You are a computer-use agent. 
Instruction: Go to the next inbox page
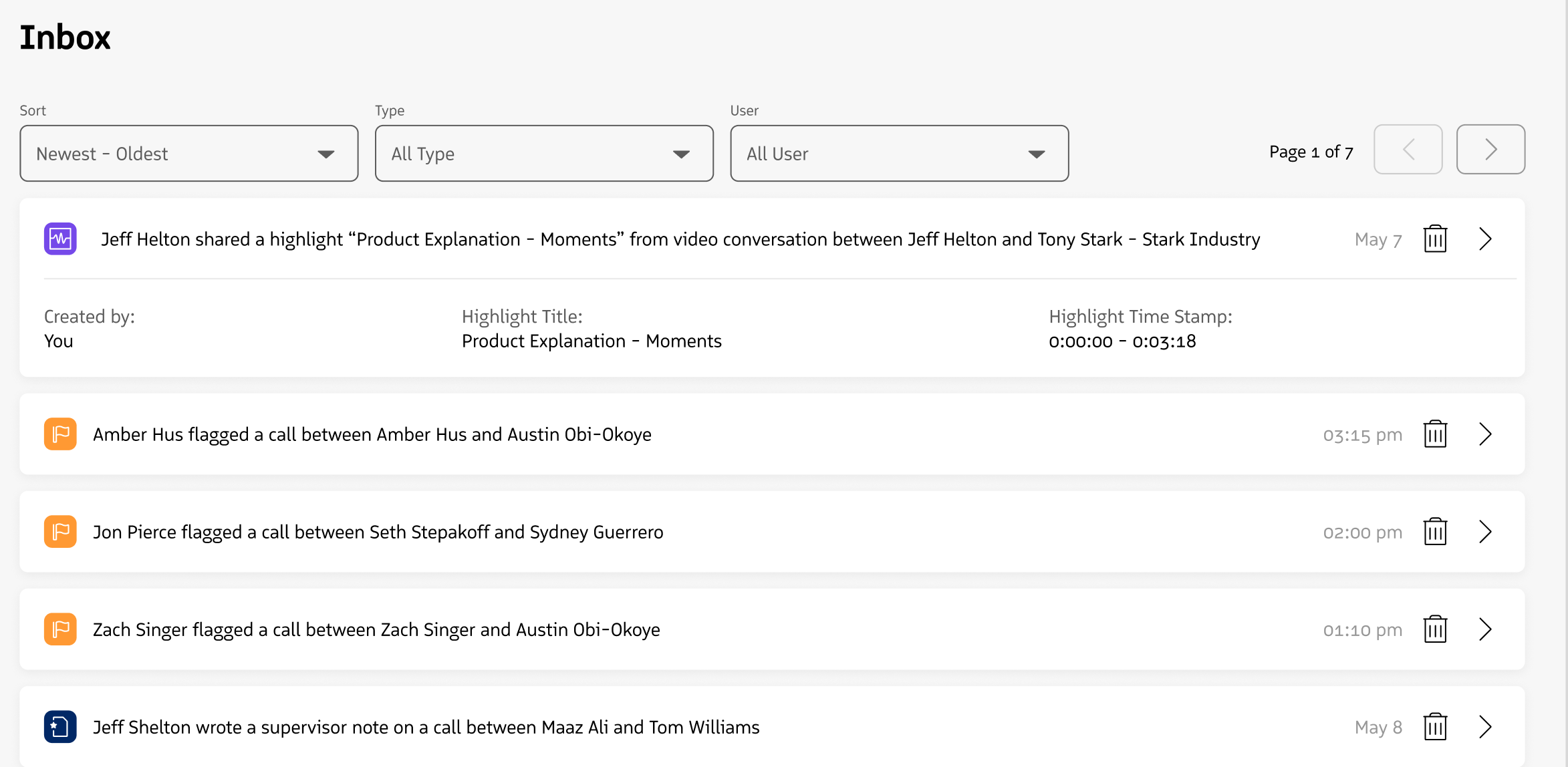click(x=1490, y=150)
